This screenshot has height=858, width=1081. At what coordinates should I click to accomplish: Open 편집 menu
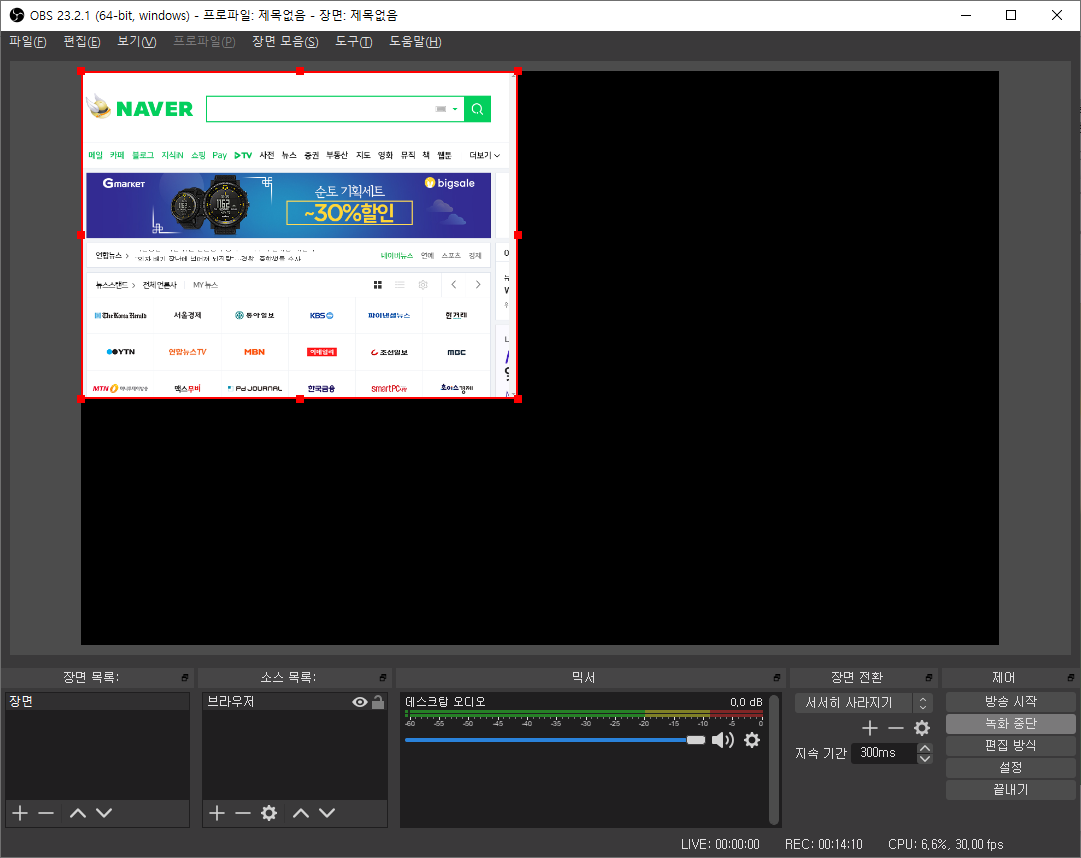click(x=81, y=41)
